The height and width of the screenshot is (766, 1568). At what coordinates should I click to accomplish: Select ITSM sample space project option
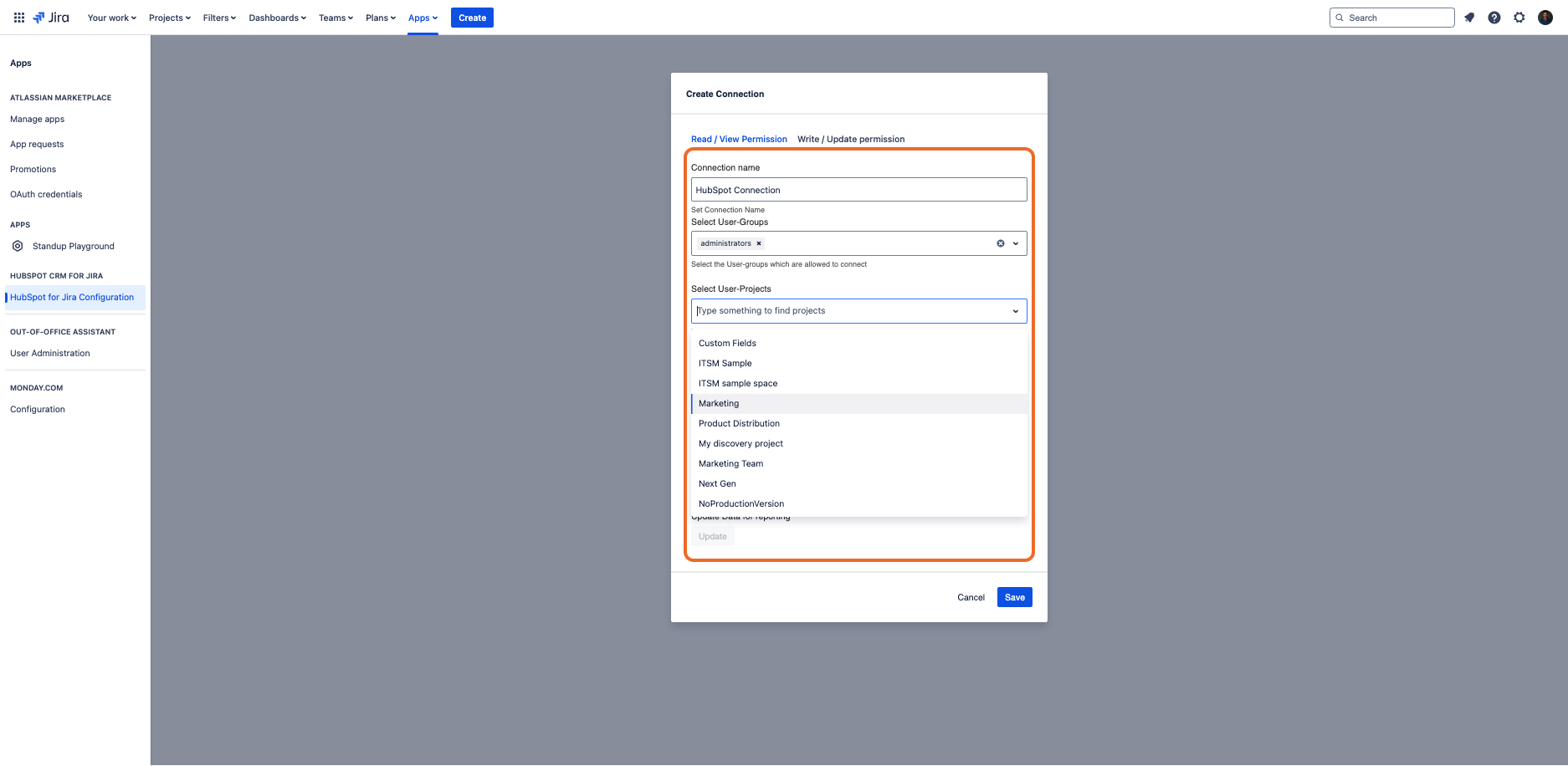pos(859,383)
